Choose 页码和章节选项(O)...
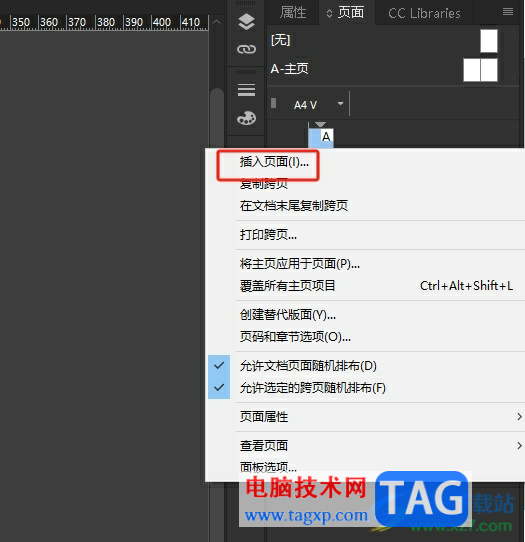This screenshot has width=525, height=542. 365,336
